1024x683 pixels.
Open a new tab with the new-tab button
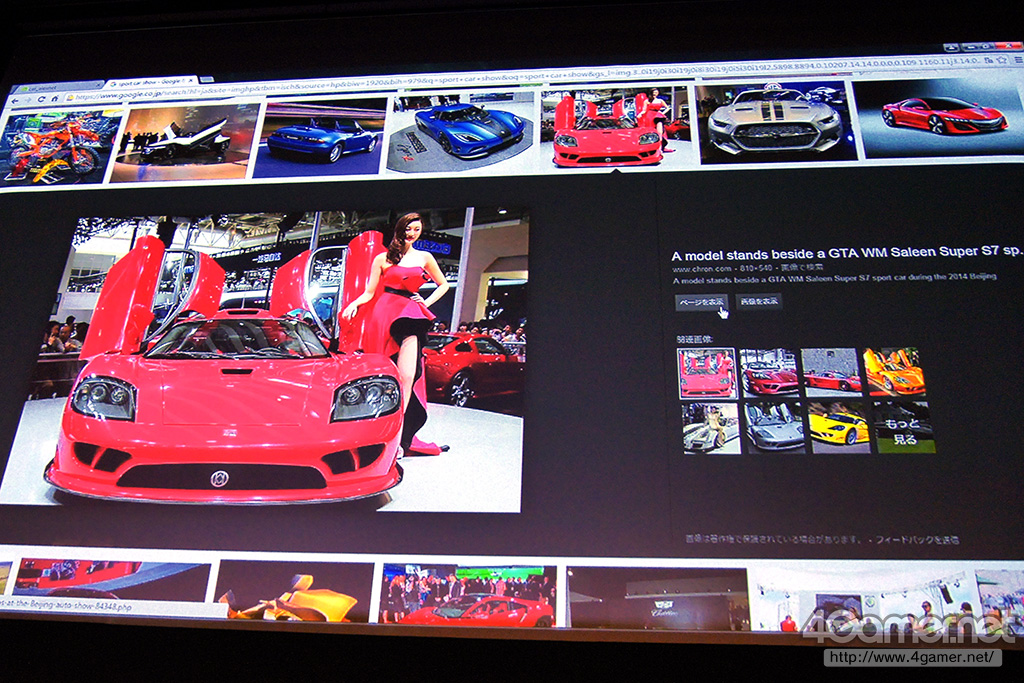207,80
